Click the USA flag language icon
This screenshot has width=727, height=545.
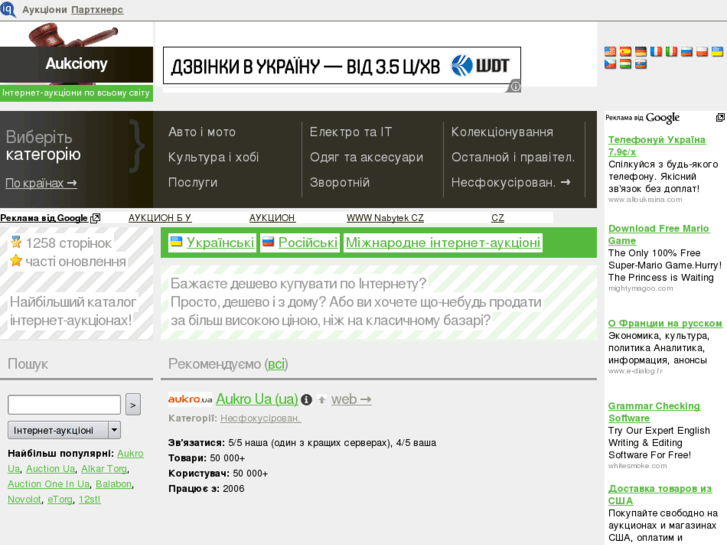pos(610,51)
